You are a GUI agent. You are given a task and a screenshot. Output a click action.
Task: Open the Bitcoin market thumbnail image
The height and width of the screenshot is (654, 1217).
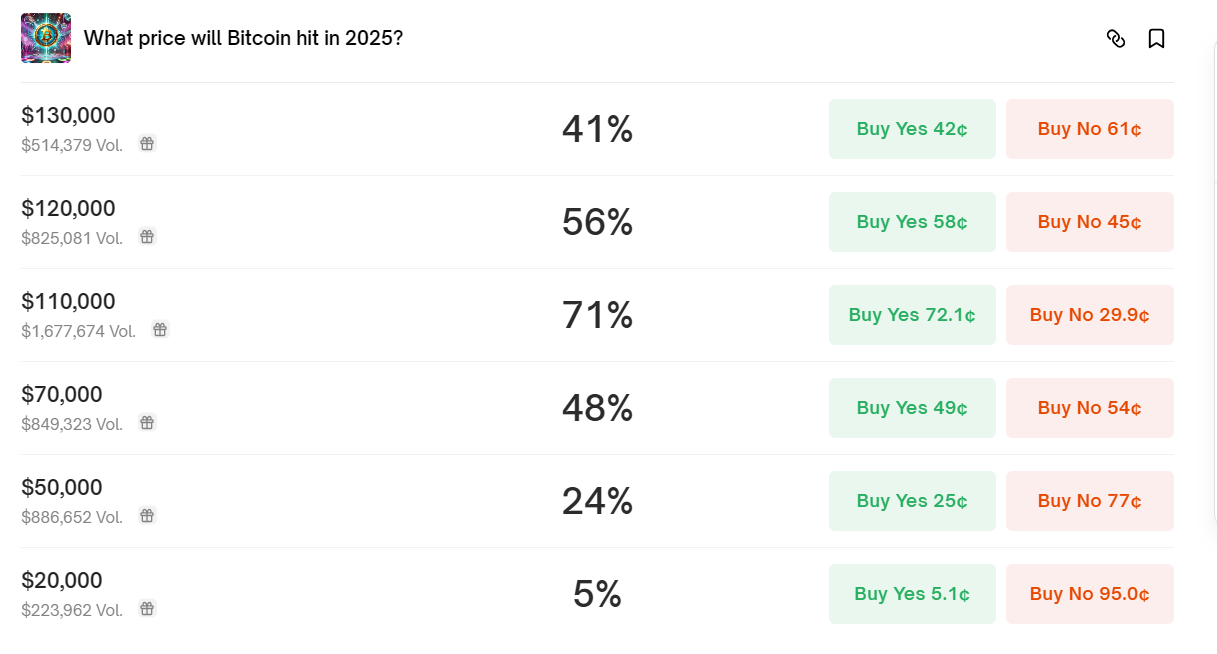[46, 38]
